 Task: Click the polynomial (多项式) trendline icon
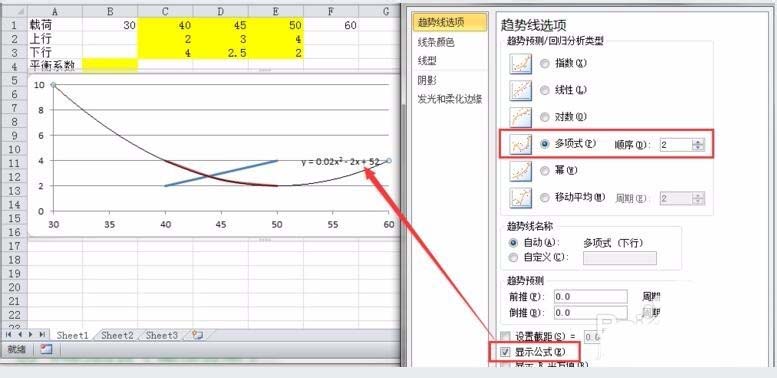(x=520, y=144)
